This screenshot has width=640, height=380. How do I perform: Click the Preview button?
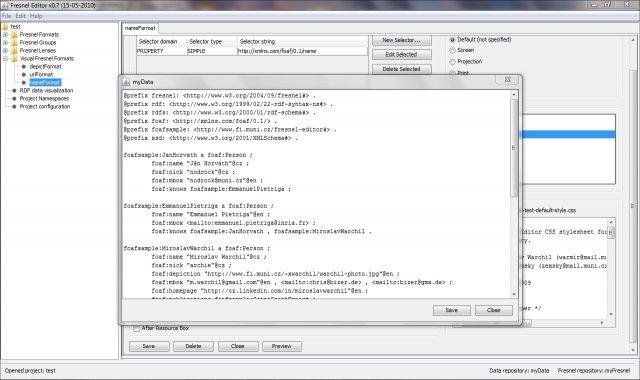pos(282,346)
